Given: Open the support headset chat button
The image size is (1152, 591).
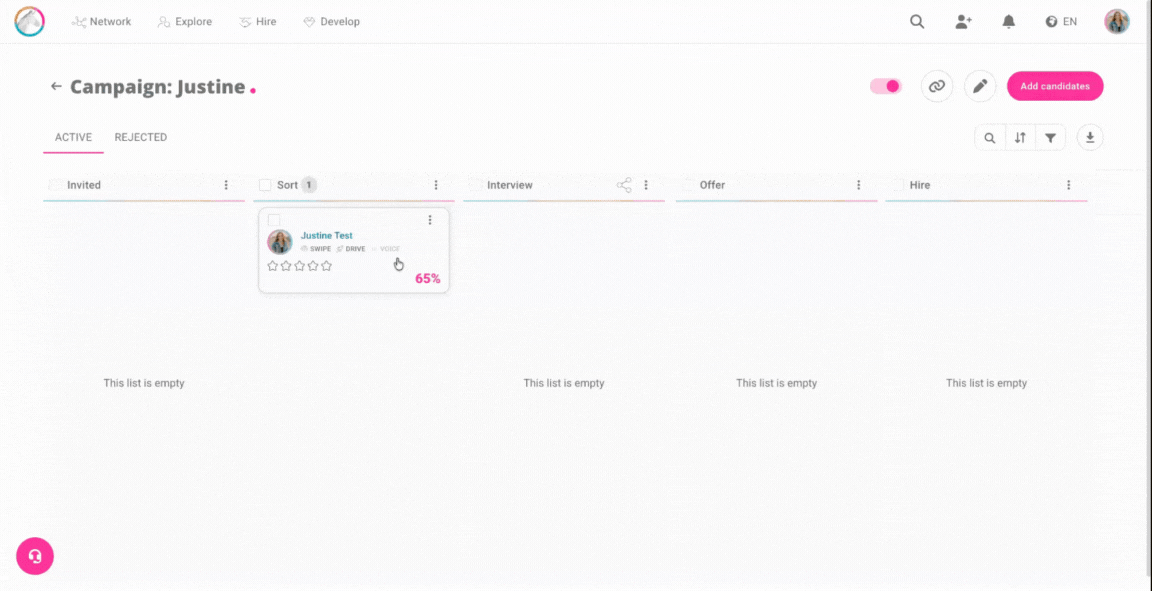Looking at the screenshot, I should click(x=35, y=556).
